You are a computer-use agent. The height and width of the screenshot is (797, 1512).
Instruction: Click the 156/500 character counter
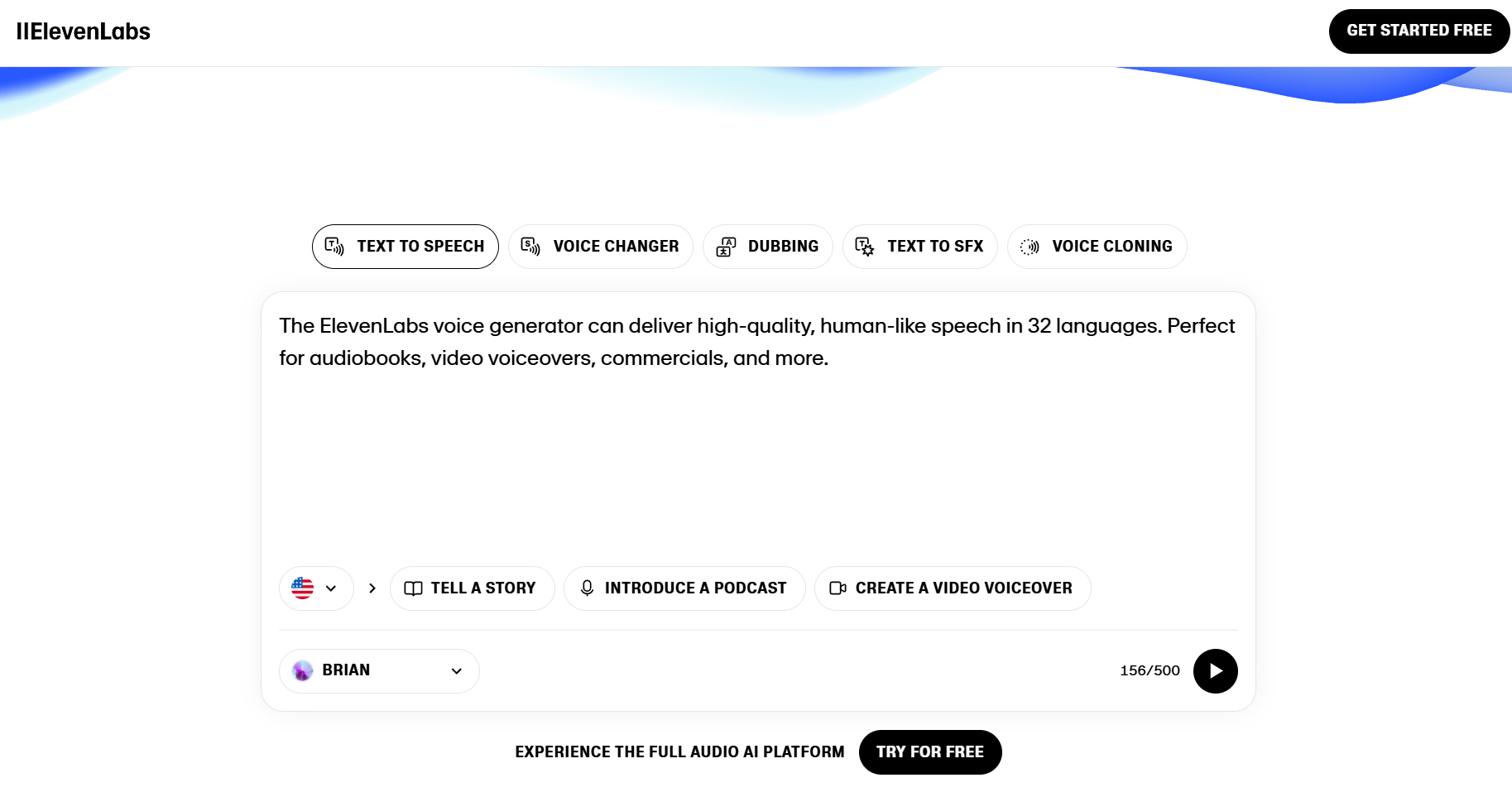[x=1150, y=671]
